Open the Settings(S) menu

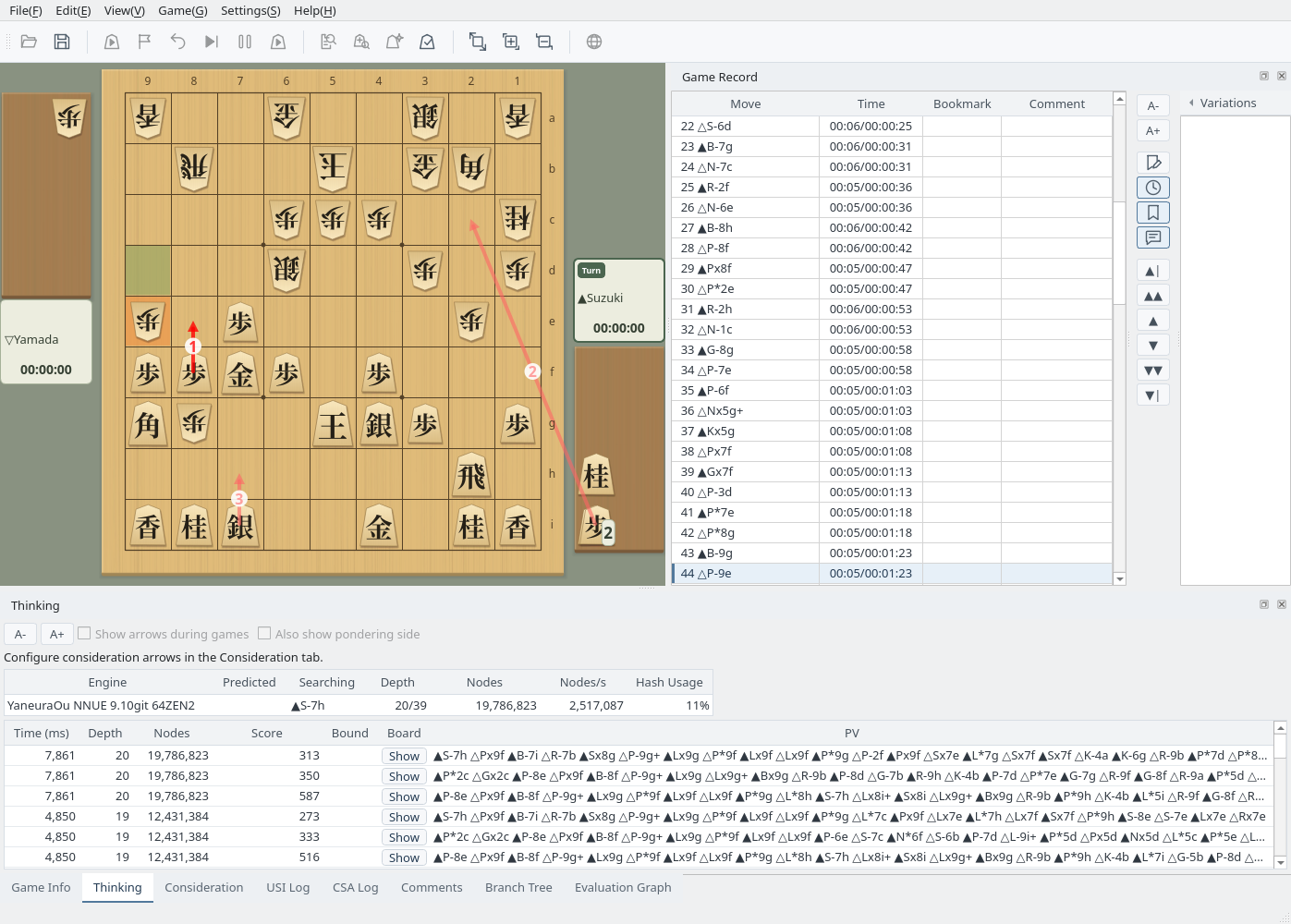250,11
